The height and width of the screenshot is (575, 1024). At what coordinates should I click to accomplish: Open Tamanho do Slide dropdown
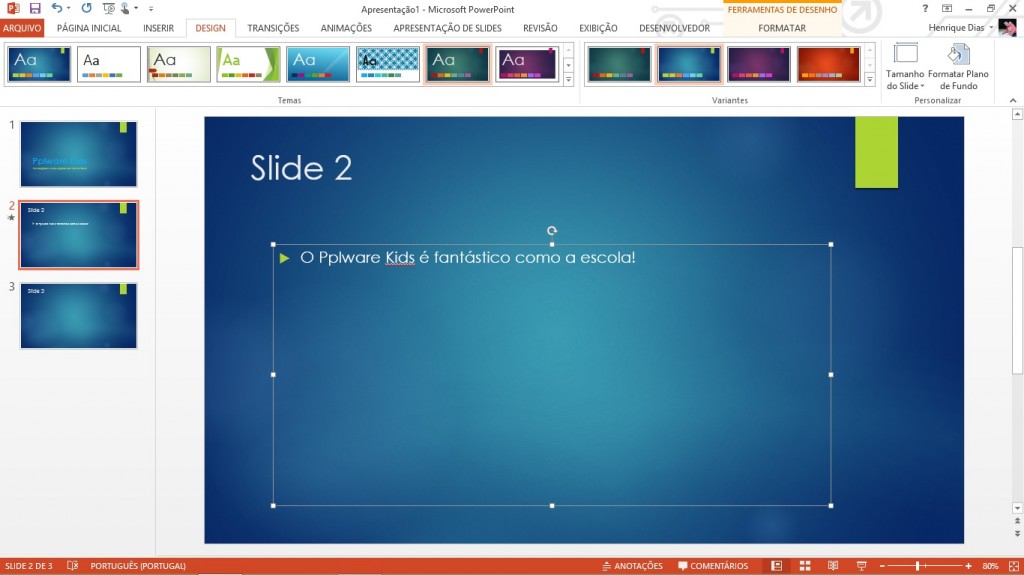[x=905, y=67]
